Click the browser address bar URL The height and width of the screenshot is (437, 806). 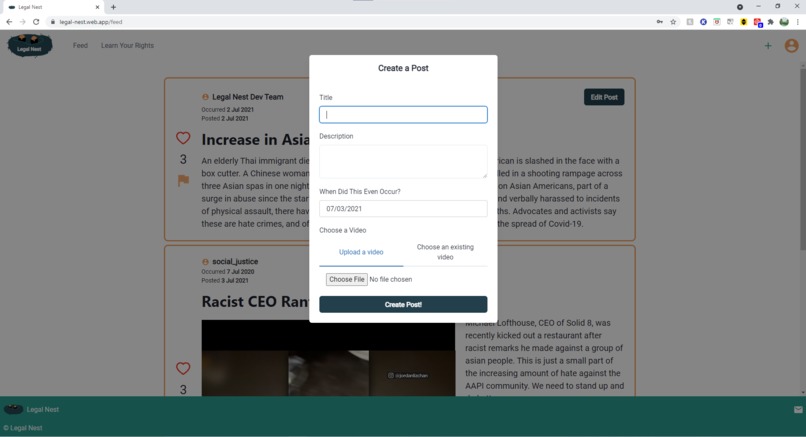pyautogui.click(x=91, y=22)
